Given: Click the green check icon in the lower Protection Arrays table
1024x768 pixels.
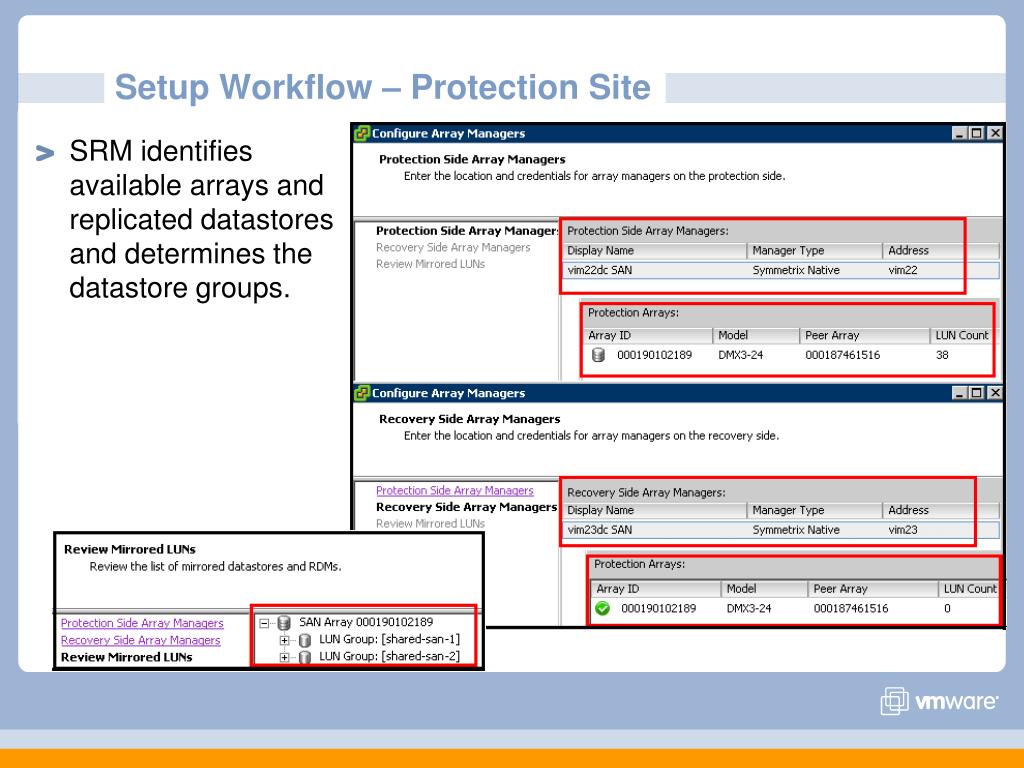Looking at the screenshot, I should (603, 608).
